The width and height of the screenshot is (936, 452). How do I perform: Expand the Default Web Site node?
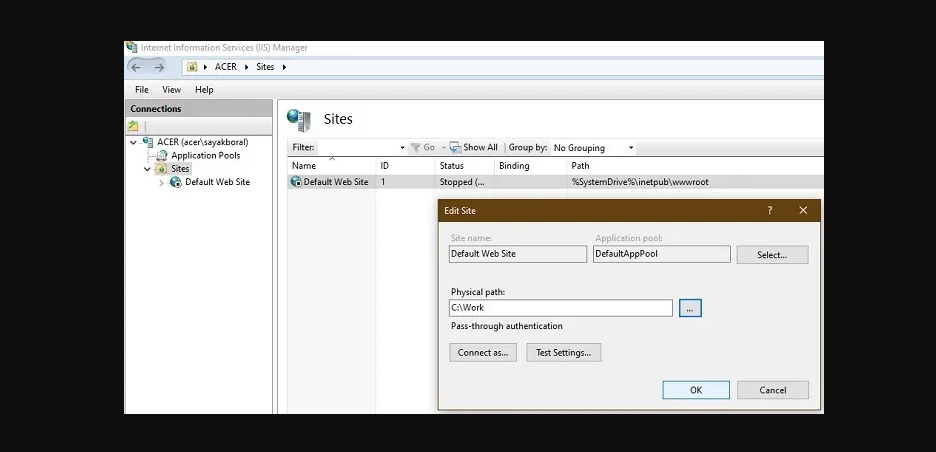point(161,183)
